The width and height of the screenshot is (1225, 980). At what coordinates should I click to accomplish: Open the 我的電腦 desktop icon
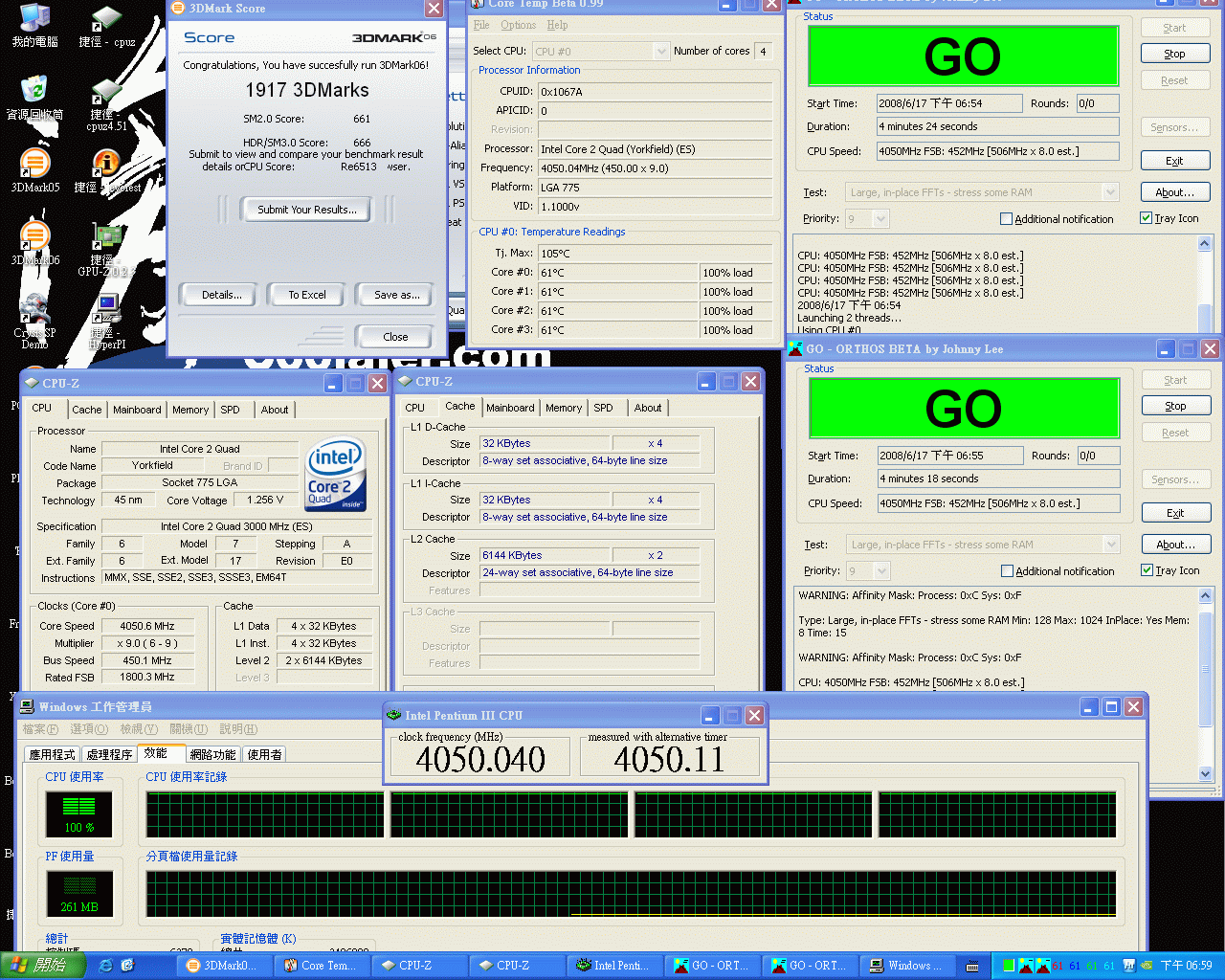tap(34, 25)
